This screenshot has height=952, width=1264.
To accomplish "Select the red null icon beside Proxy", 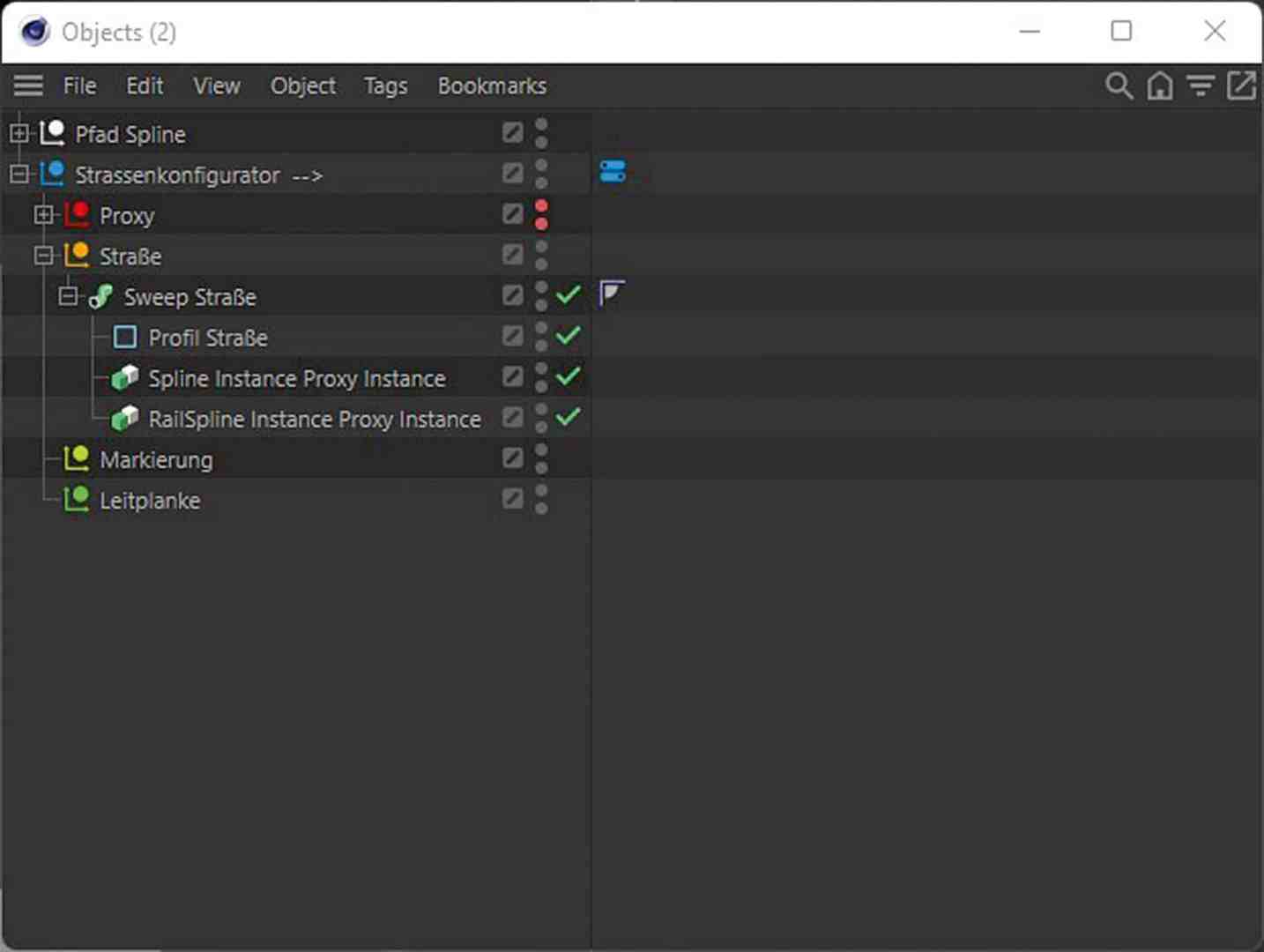I will 78,213.
